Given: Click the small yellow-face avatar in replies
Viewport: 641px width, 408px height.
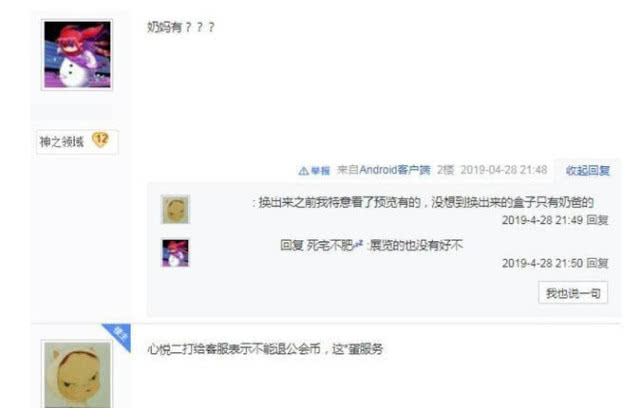Looking at the screenshot, I should [x=175, y=209].
